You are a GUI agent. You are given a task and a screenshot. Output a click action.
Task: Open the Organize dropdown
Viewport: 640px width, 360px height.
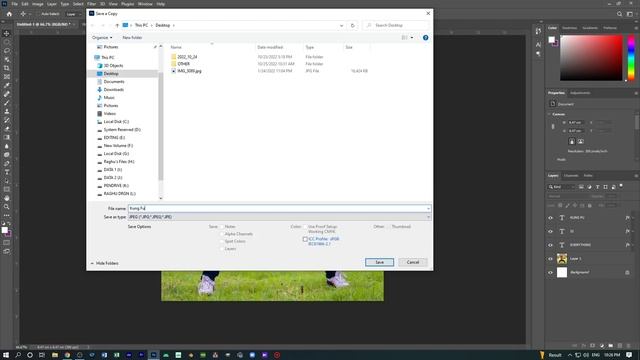click(x=102, y=38)
